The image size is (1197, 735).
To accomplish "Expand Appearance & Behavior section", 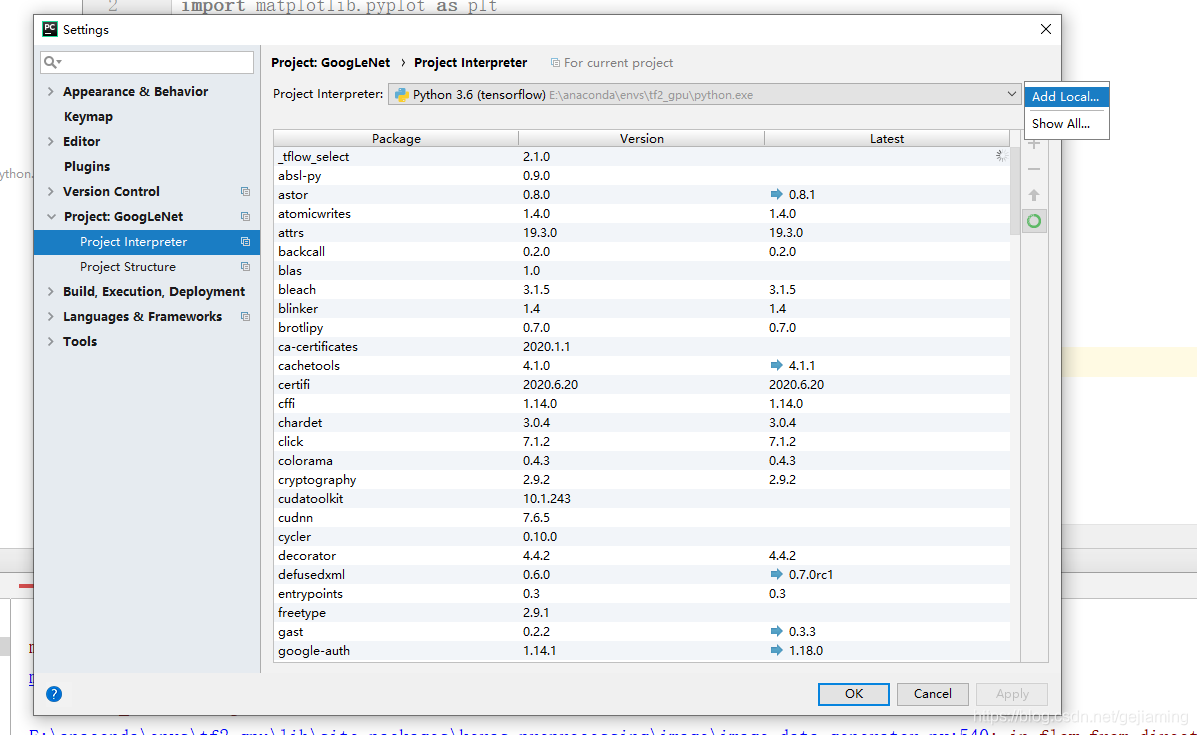I will 50,92.
